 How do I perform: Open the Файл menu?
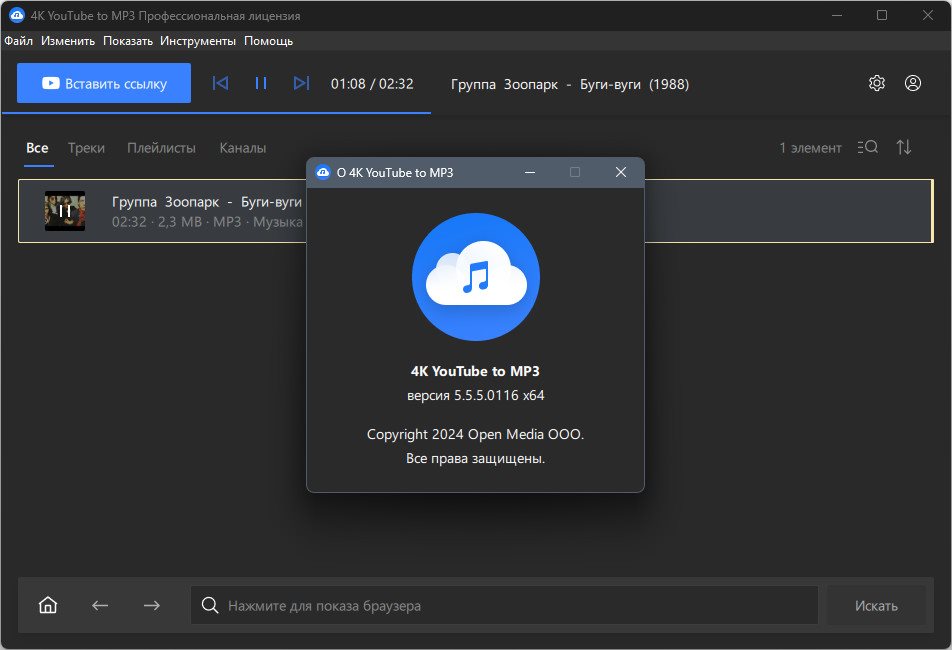pos(18,41)
